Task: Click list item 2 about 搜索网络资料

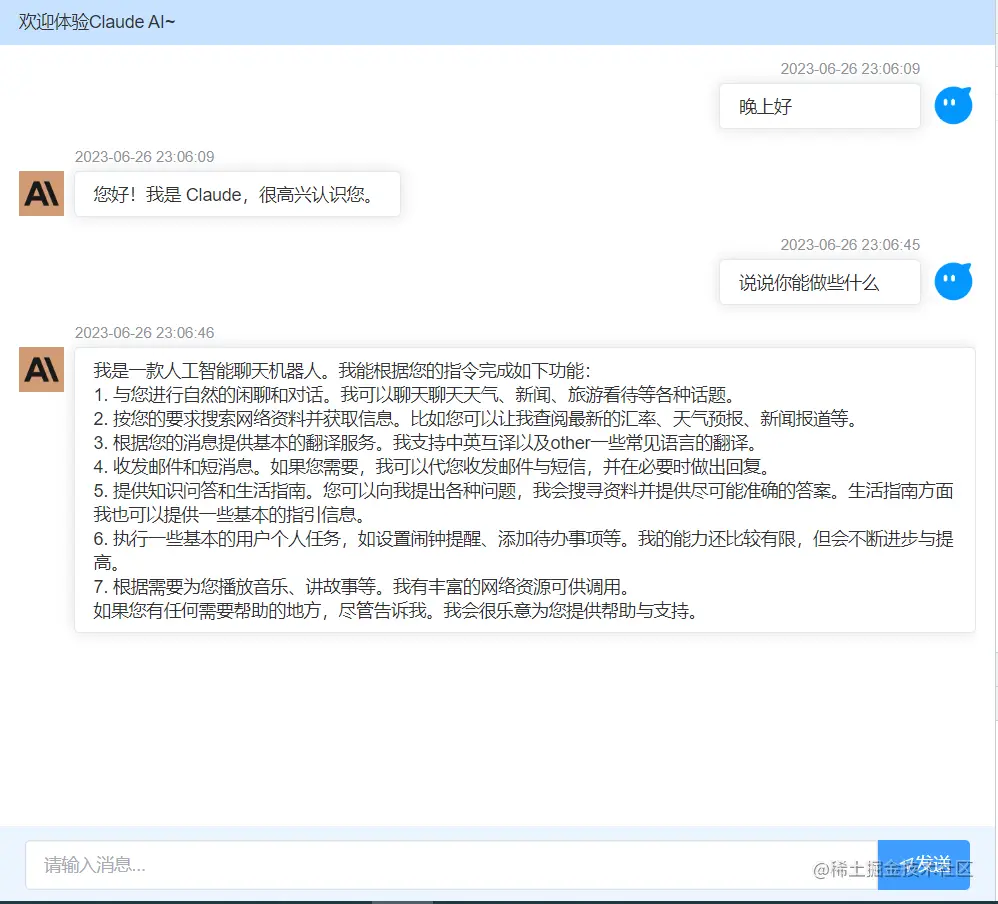Action: [x=476, y=419]
